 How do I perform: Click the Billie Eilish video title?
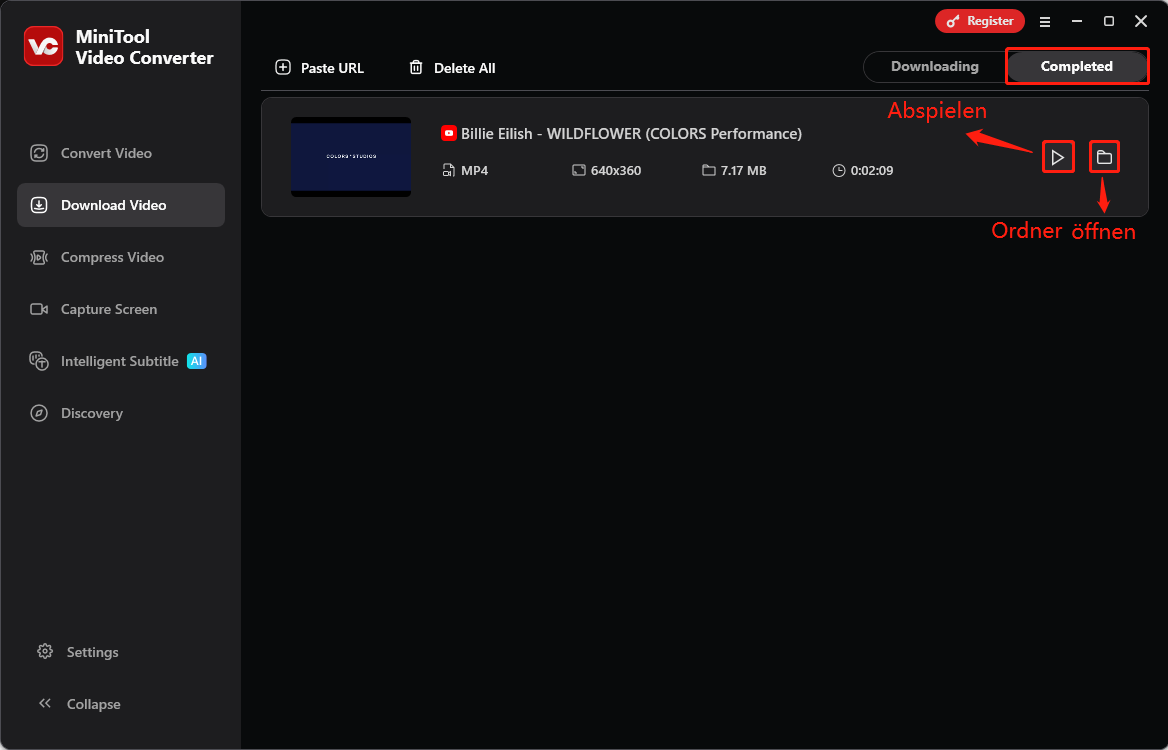pyautogui.click(x=630, y=133)
